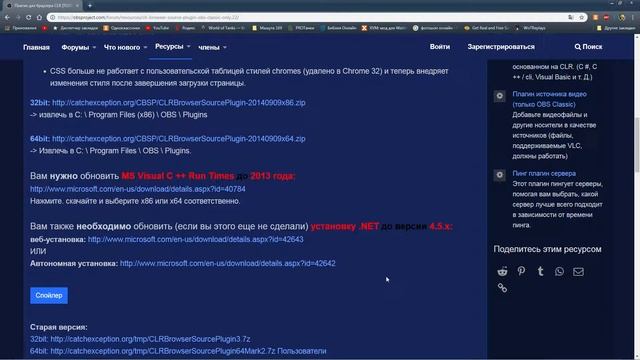Viewport: 640px width, 360px height.
Task: Open Яндекс bookmark
Action: [185, 28]
